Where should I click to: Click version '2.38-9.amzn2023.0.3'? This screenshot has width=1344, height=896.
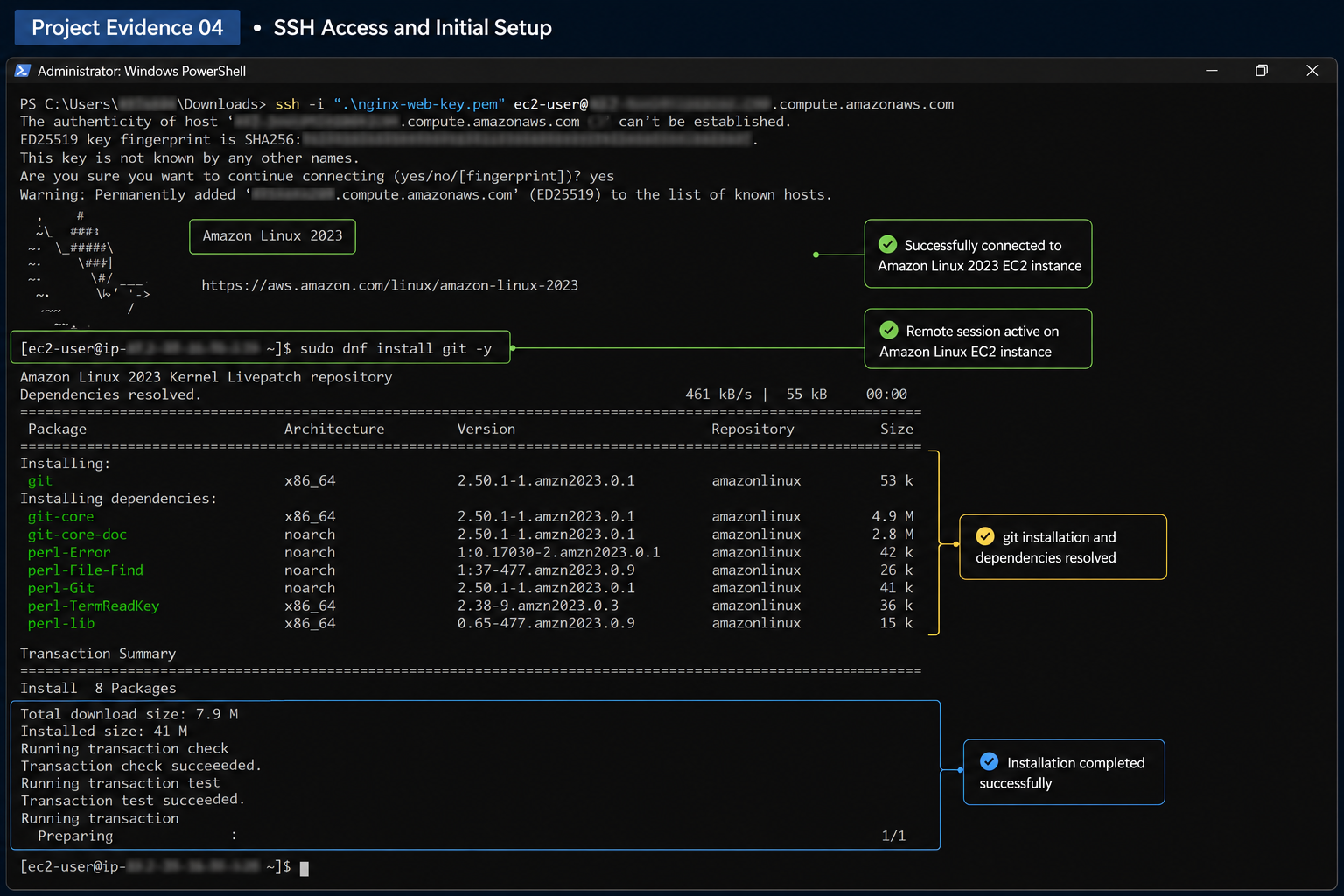pos(538,606)
